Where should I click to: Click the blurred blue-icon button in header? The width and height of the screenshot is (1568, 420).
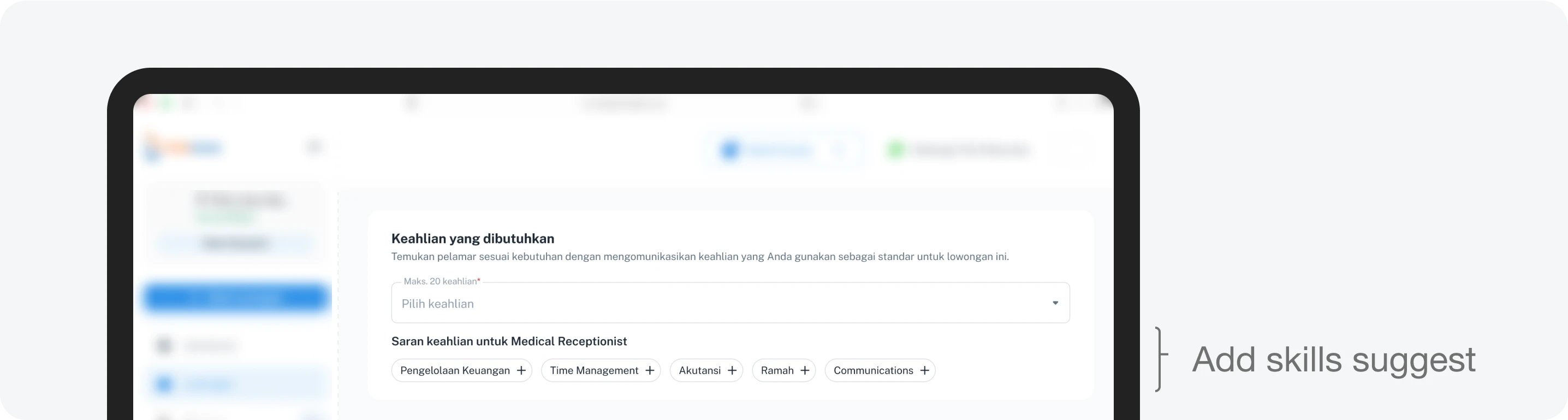[x=767, y=150]
